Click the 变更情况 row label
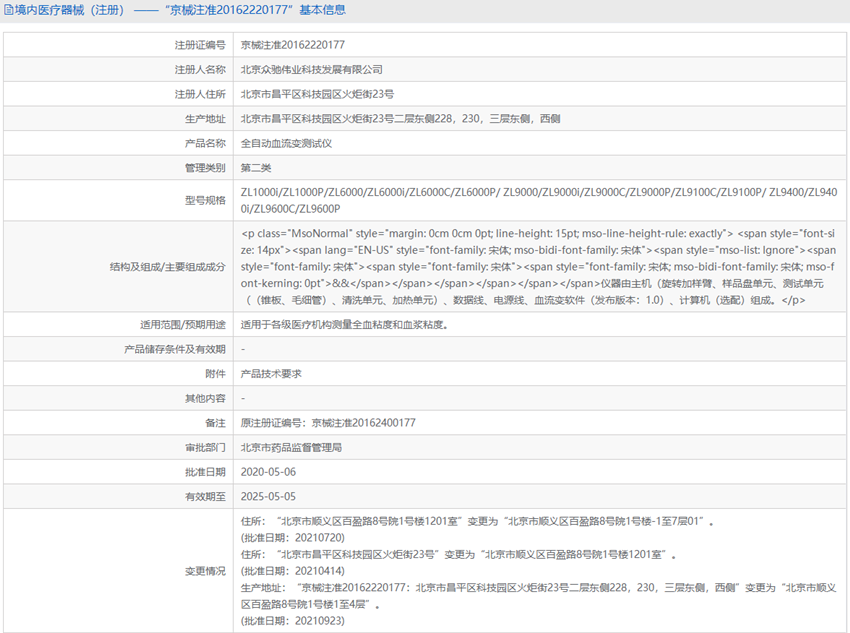The width and height of the screenshot is (850, 633). click(x=204, y=571)
